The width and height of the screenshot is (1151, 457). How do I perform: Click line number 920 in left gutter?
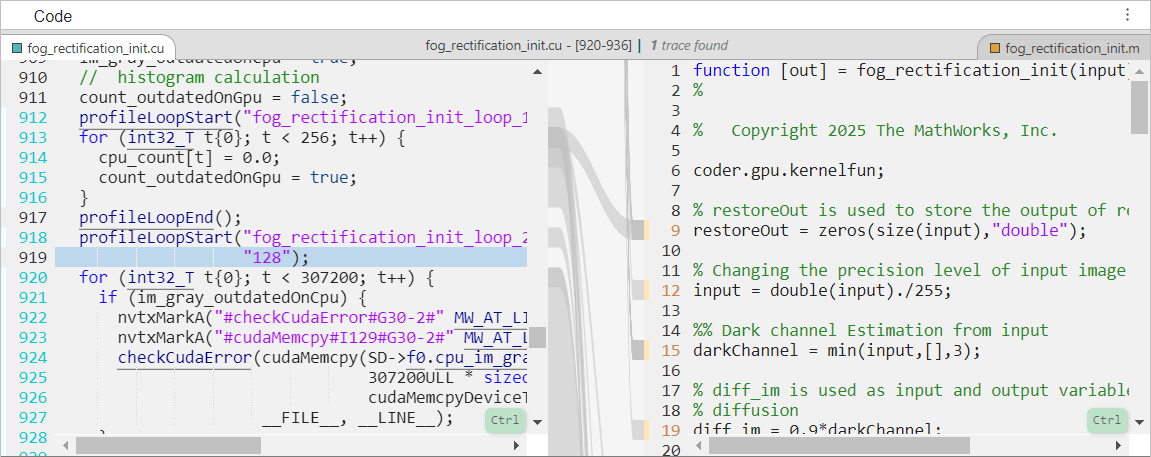click(x=34, y=278)
